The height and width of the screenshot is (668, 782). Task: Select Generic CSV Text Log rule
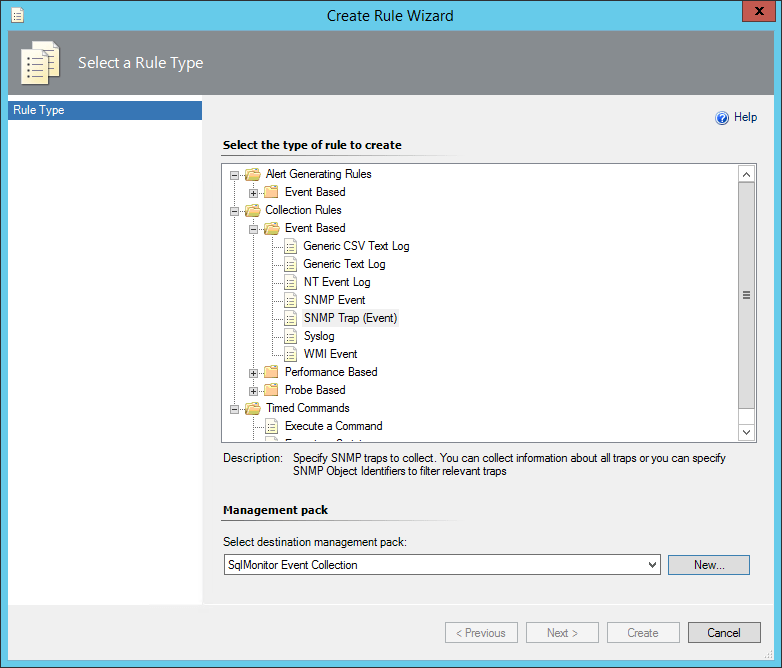pyautogui.click(x=356, y=246)
